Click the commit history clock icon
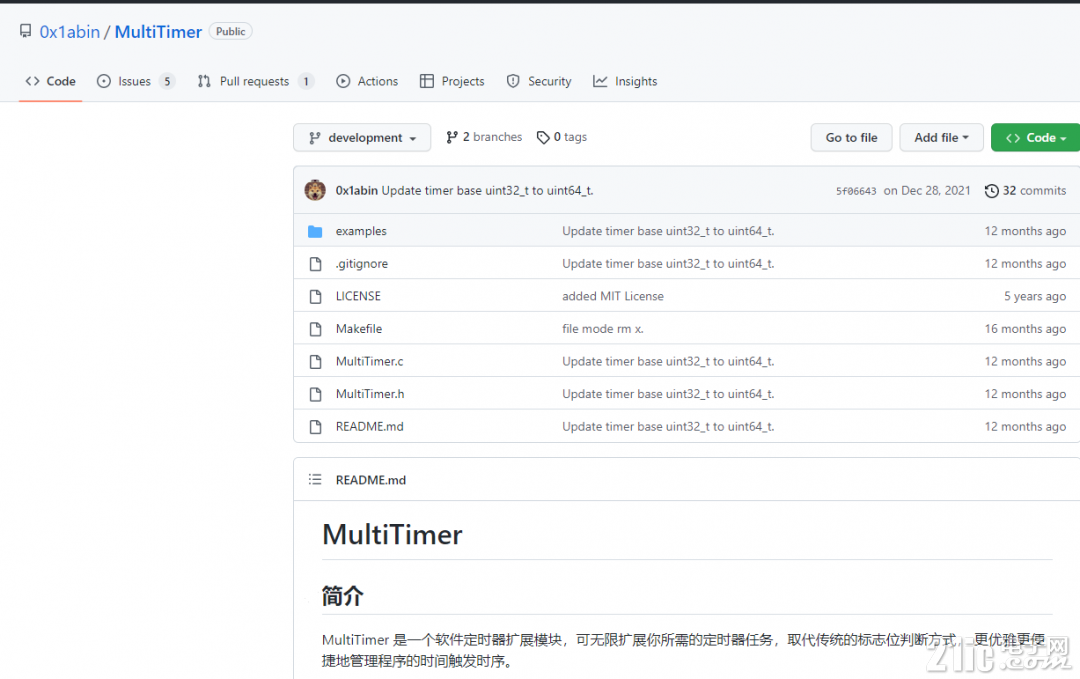The width and height of the screenshot is (1080, 679). (991, 191)
